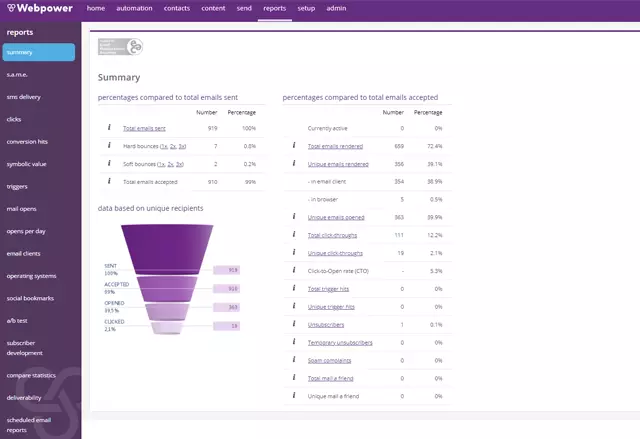Click the email campaign logo thumbnail above Summary
640x439 pixels.
click(120, 47)
